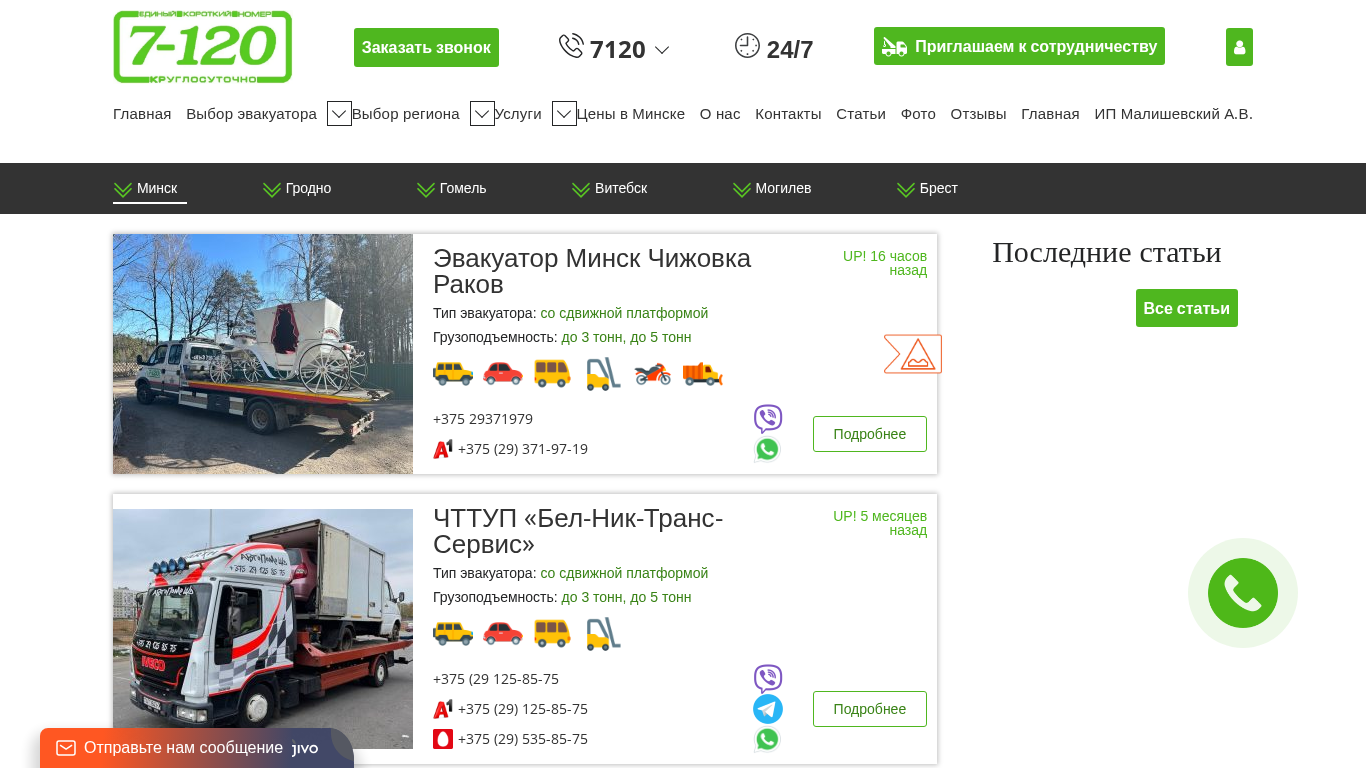The height and width of the screenshot is (768, 1366).
Task: Open the user account icon button
Action: click(1239, 47)
